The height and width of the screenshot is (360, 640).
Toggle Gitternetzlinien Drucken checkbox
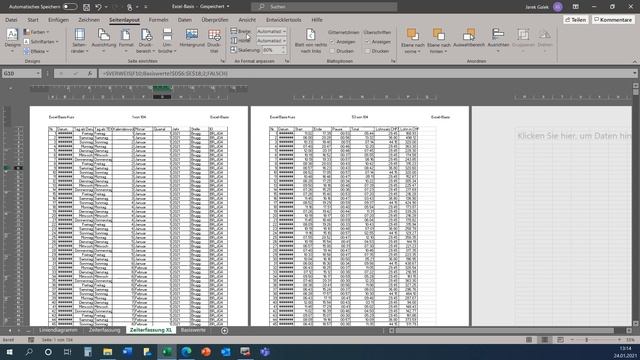[332, 51]
